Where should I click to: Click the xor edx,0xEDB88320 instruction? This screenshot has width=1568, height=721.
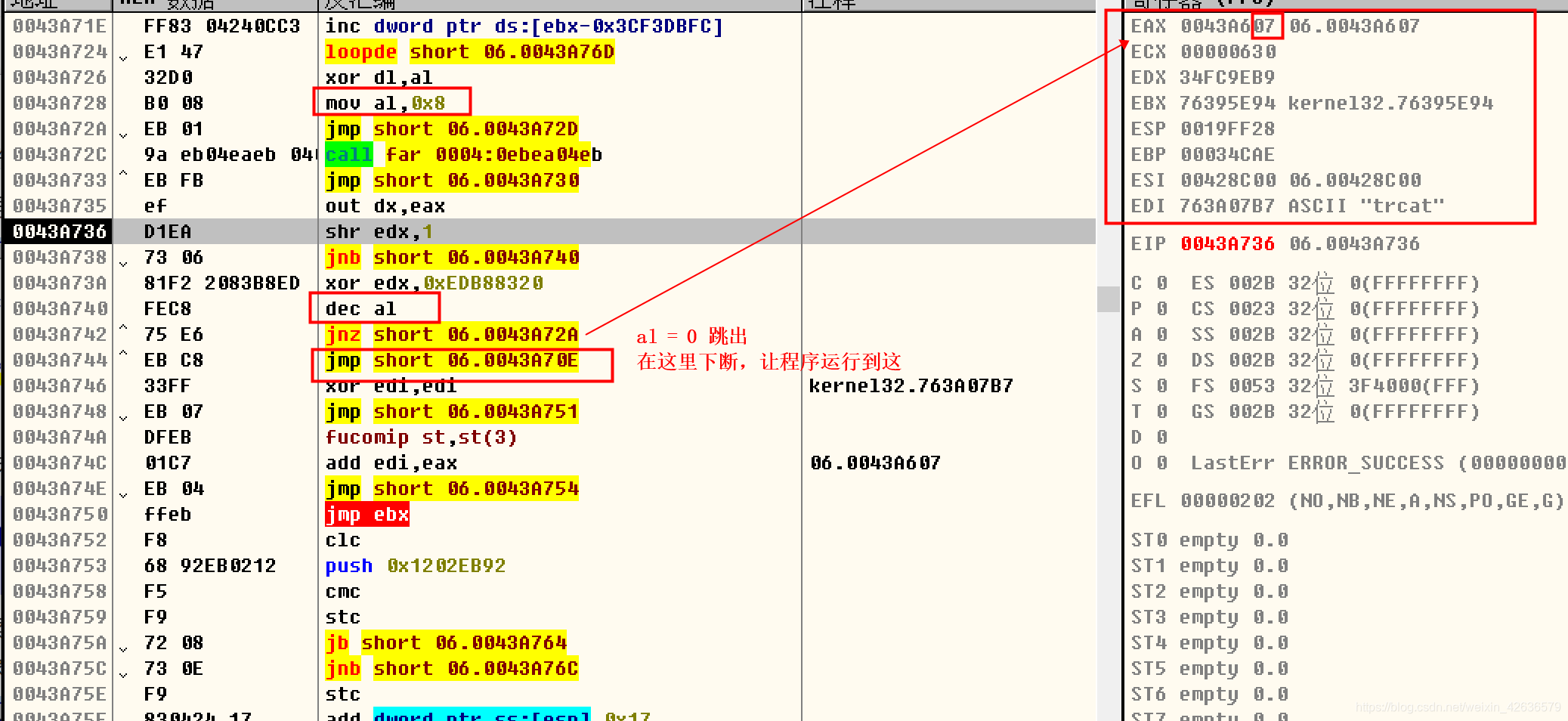tap(434, 283)
